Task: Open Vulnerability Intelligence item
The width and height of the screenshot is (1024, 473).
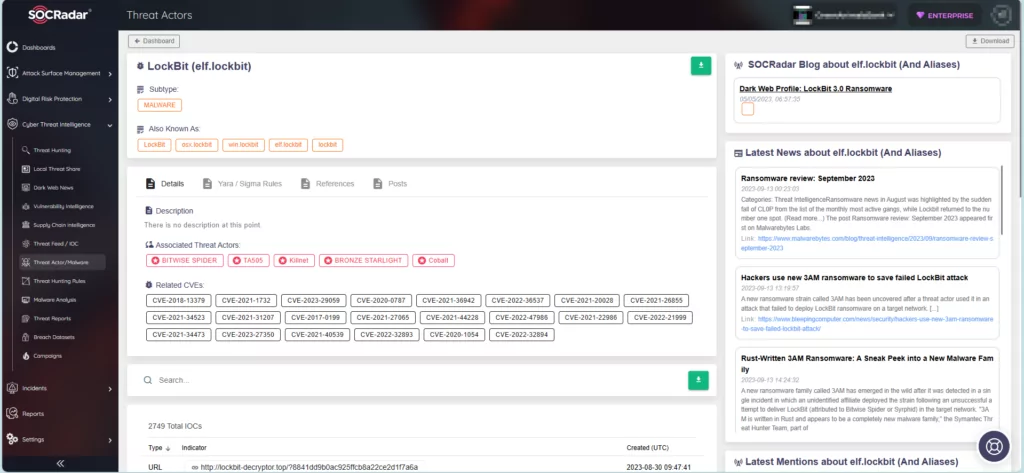Action: tap(63, 206)
